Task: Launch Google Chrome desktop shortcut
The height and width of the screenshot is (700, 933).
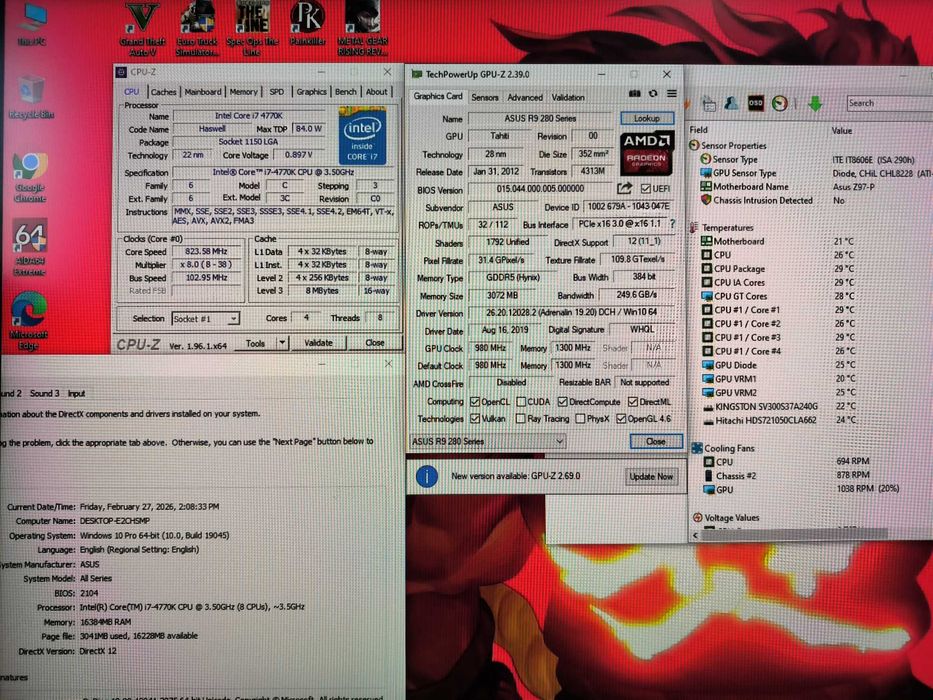Action: 30,177
